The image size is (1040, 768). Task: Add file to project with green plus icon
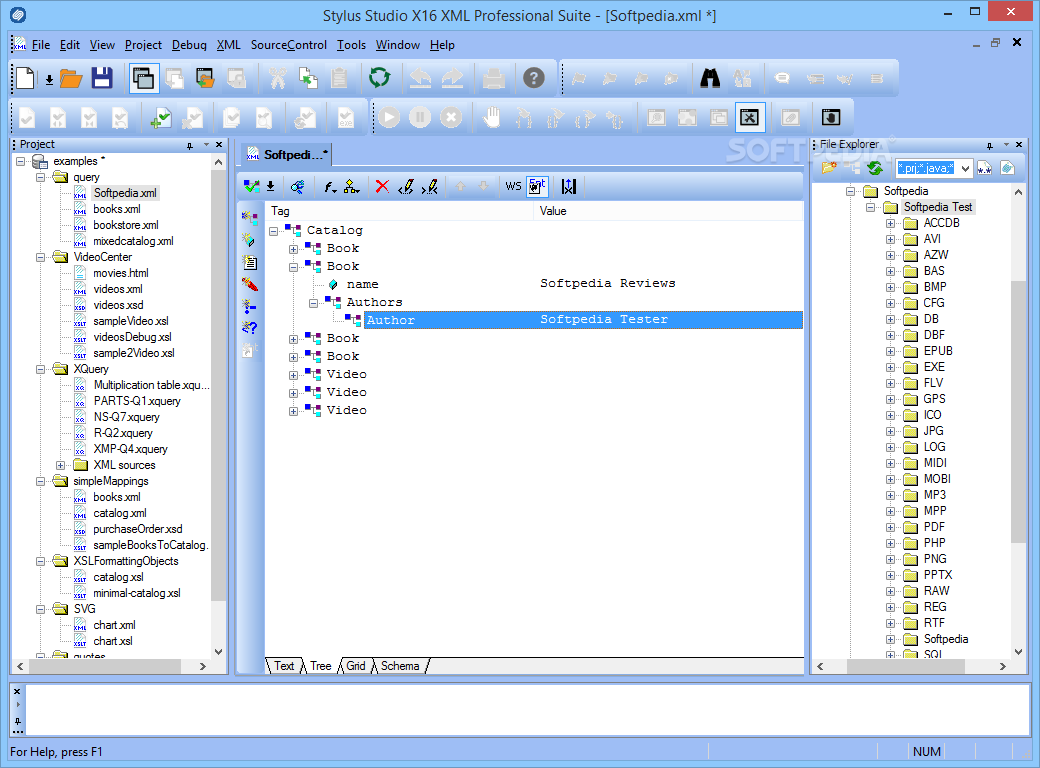pos(160,118)
